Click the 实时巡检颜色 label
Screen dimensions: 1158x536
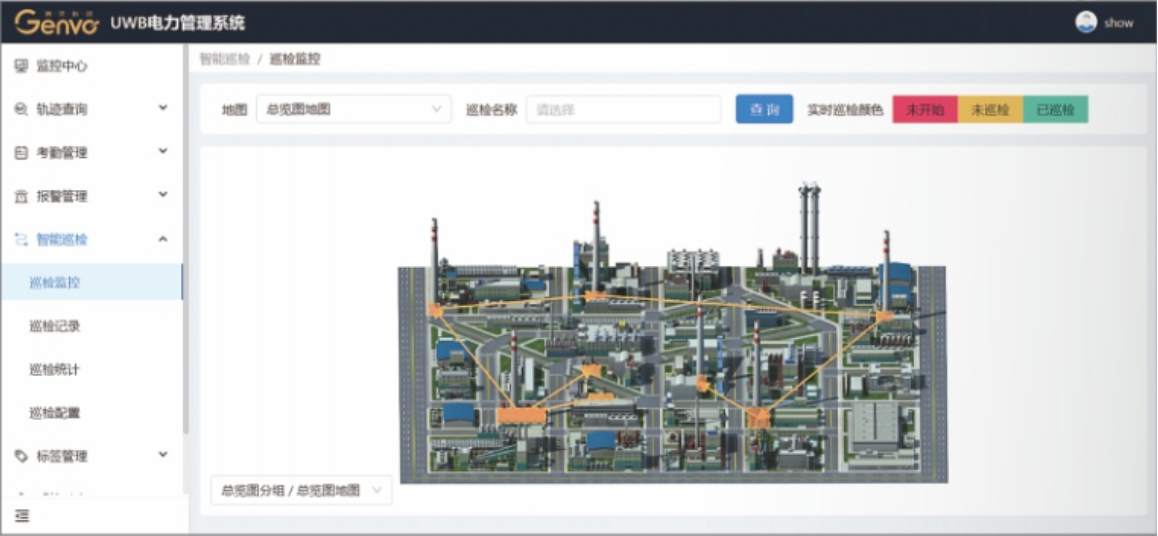coord(845,110)
